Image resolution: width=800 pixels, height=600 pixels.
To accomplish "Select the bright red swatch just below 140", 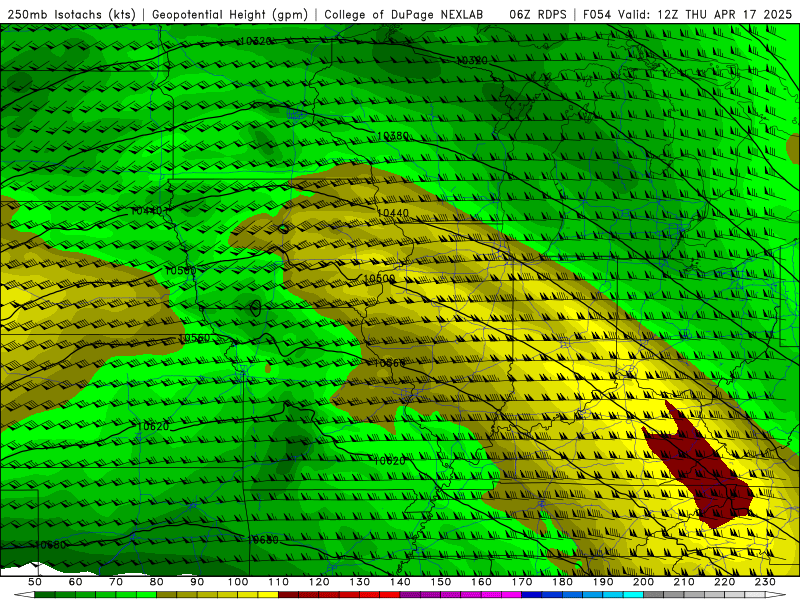I will click(x=390, y=595).
